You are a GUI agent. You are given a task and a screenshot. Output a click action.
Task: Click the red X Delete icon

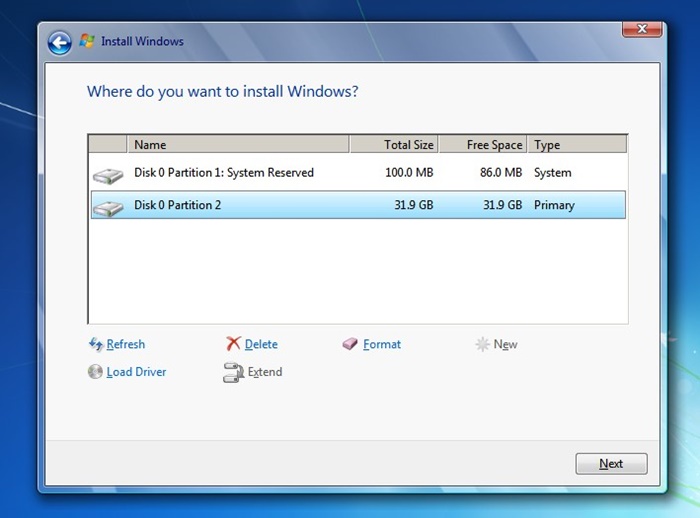click(x=233, y=344)
